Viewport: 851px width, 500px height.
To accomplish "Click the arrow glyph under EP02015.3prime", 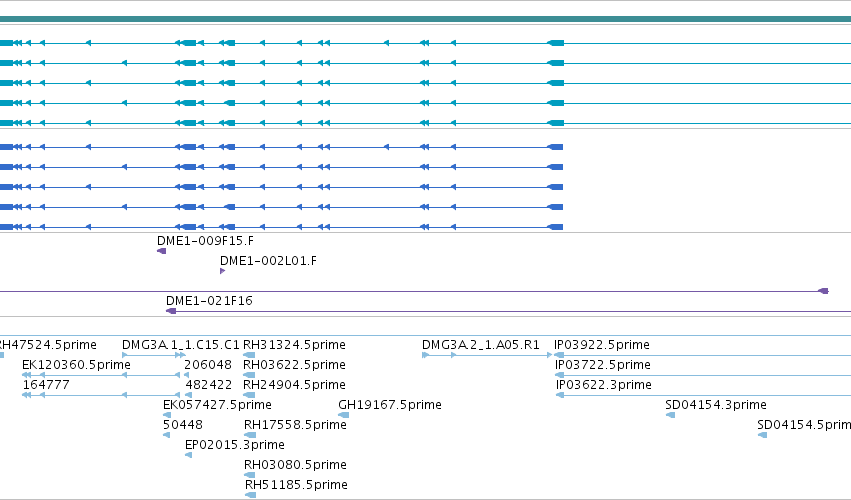I will tap(188, 455).
